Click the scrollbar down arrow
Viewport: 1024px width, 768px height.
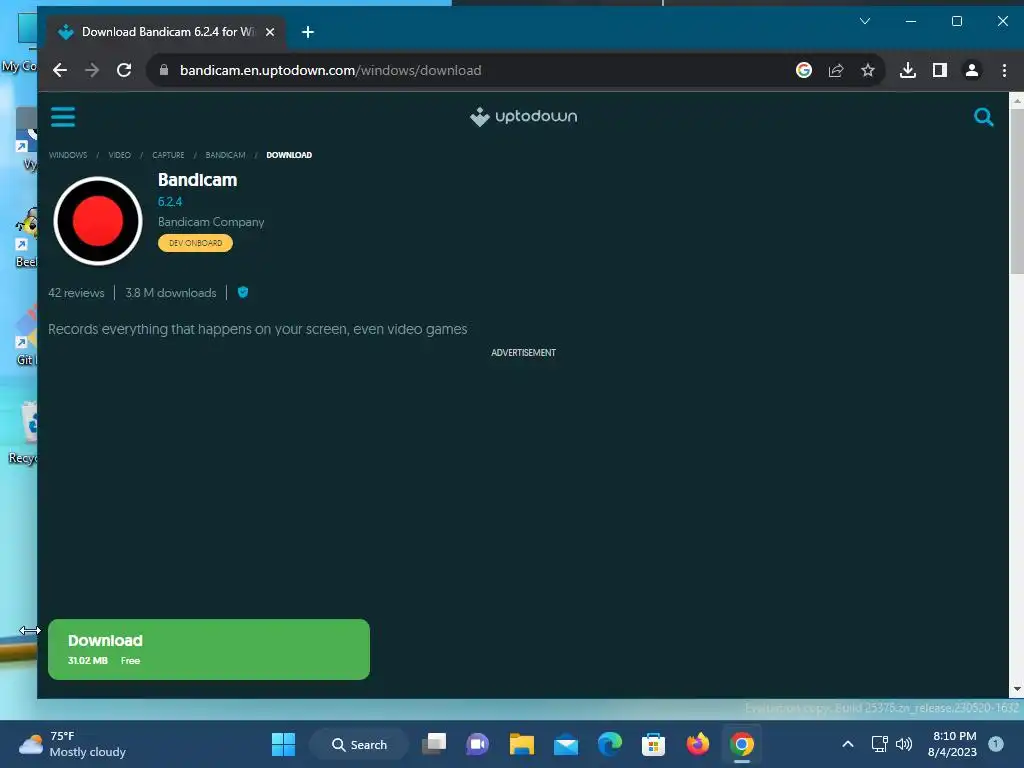click(x=1017, y=690)
